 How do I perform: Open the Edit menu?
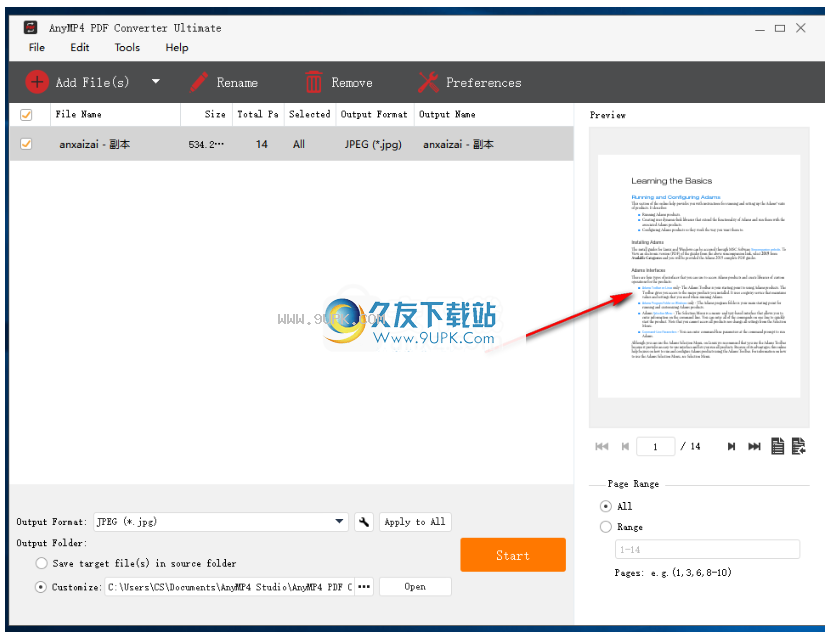[x=80, y=47]
